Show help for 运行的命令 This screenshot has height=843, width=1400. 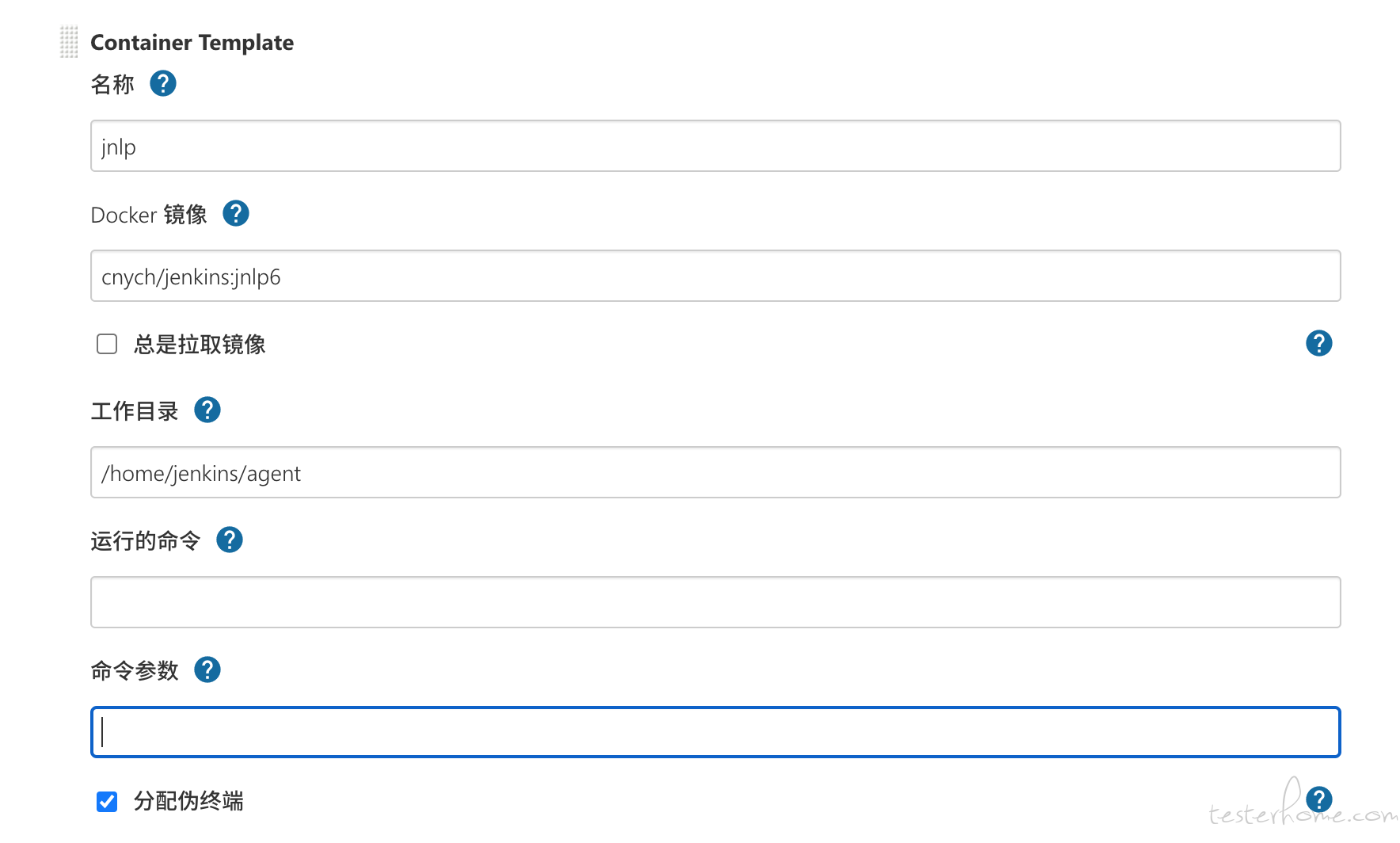tap(230, 540)
